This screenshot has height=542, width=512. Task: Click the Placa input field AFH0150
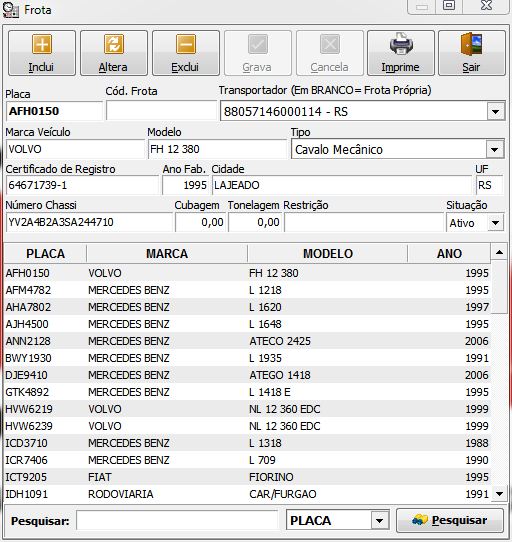pos(54,111)
